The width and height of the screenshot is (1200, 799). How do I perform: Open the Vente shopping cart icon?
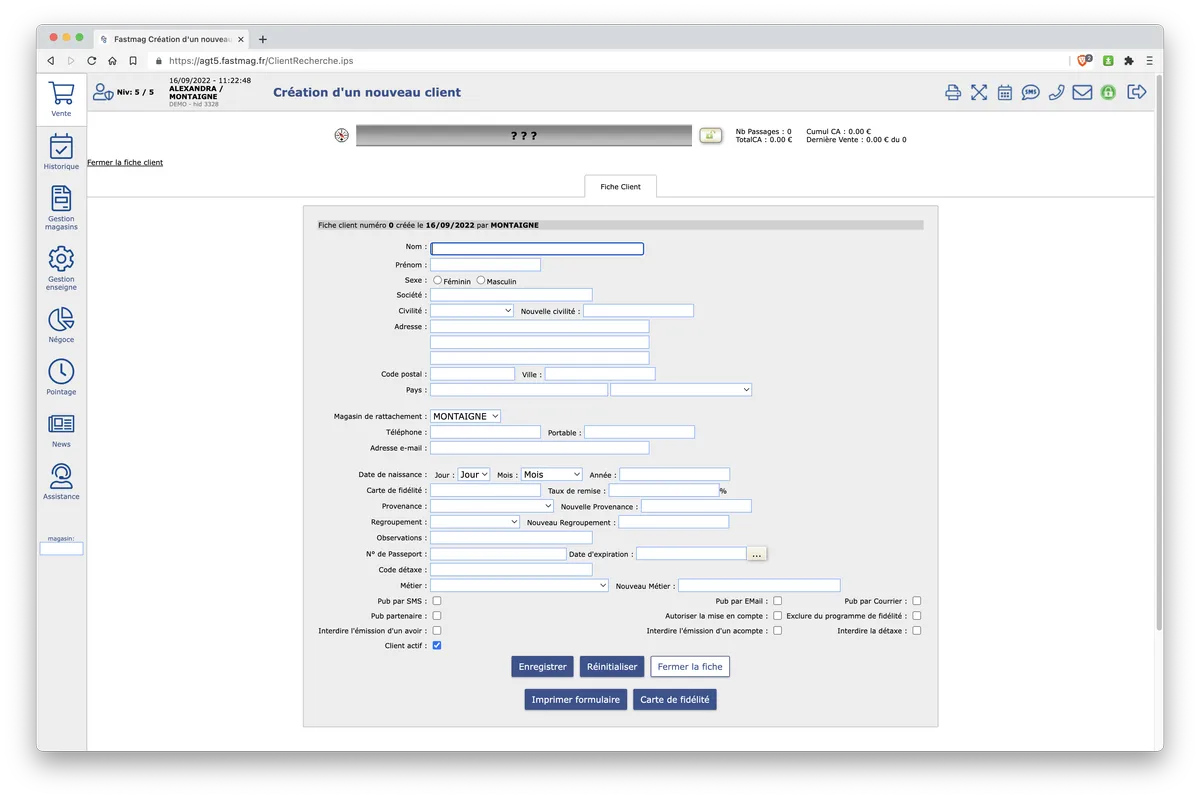[x=61, y=94]
